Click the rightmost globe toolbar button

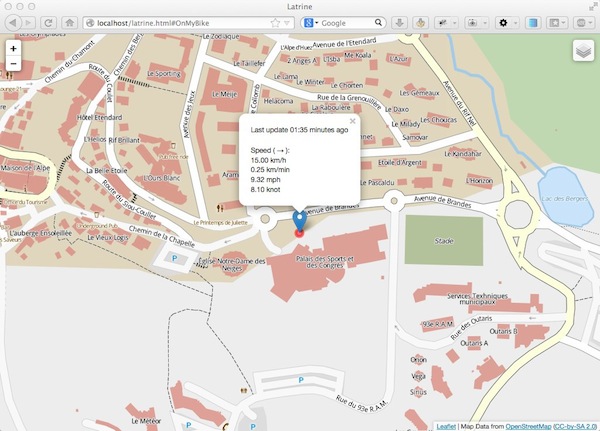click(x=583, y=23)
